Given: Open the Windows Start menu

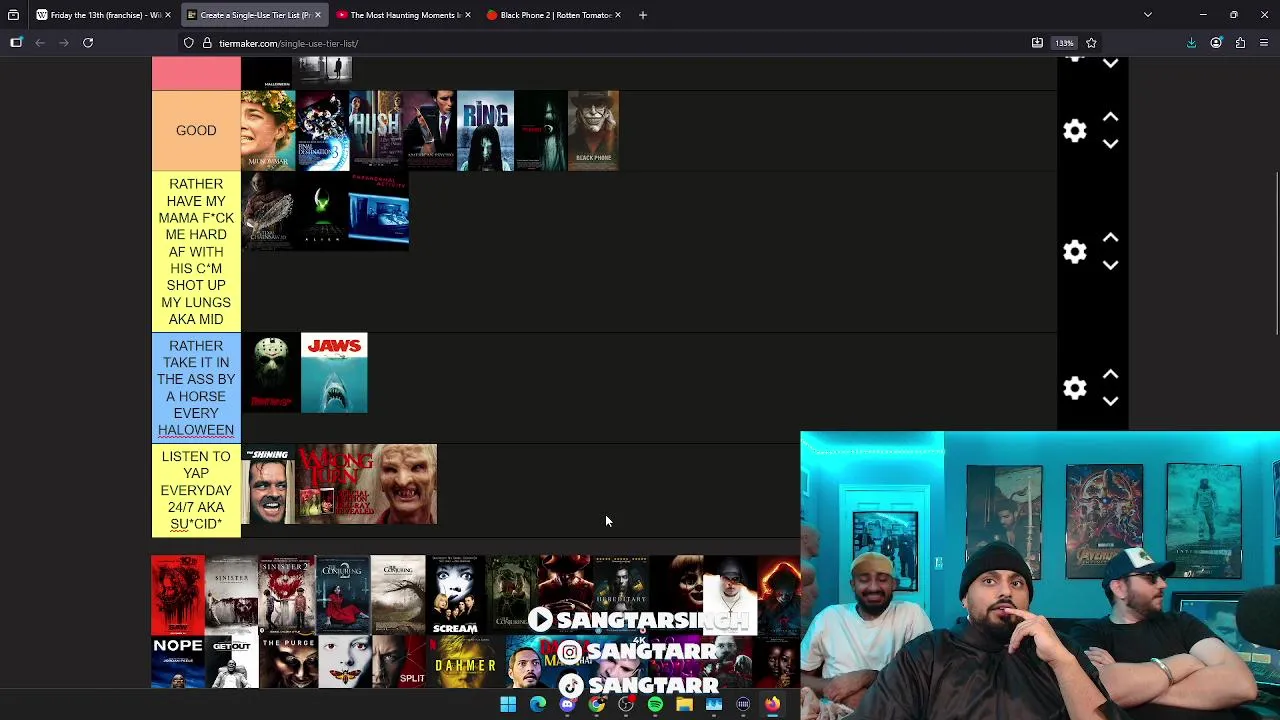Looking at the screenshot, I should click(508, 705).
